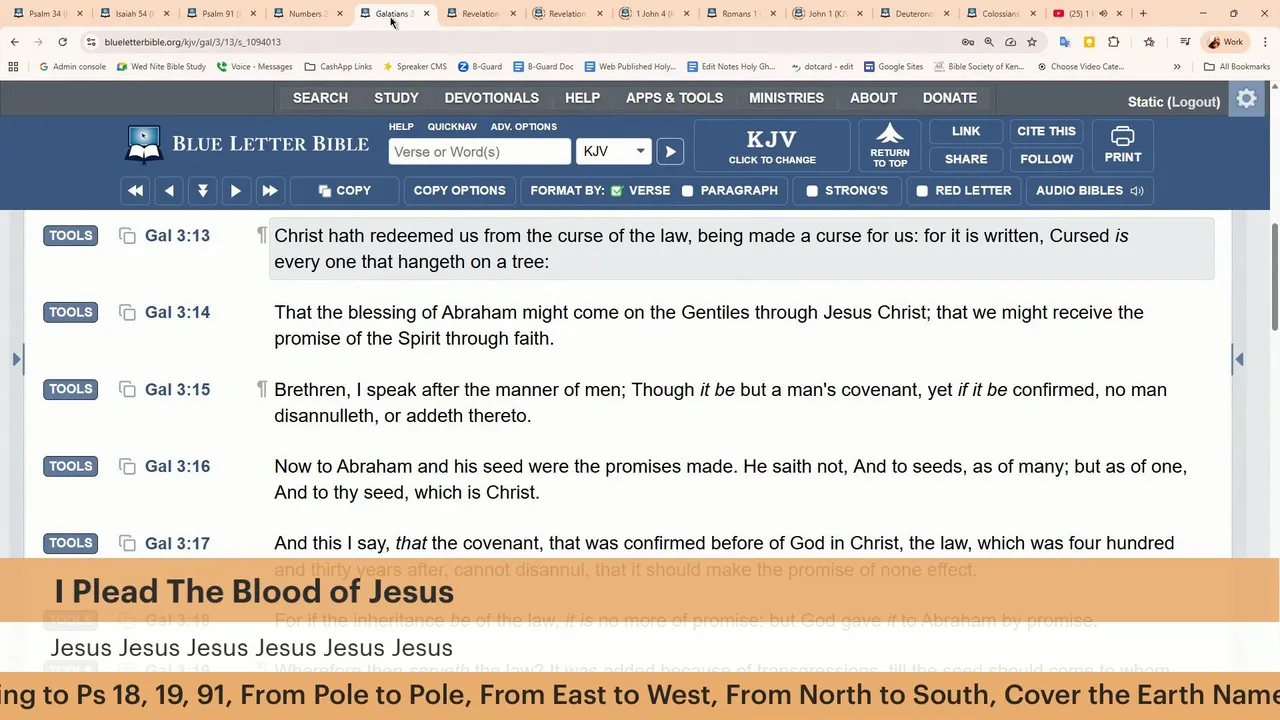Screen dimensions: 1280x720
Task: Click browser address bar URL
Action: pyautogui.click(x=192, y=42)
